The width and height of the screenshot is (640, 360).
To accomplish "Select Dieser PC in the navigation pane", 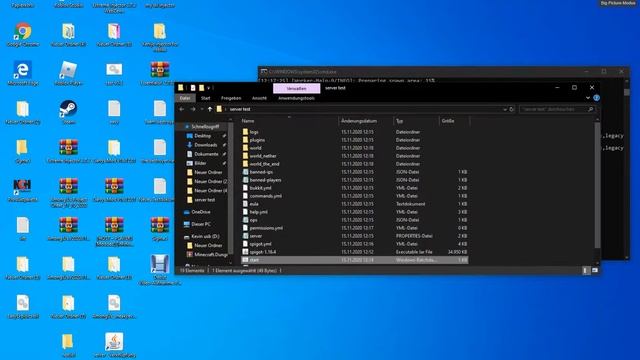I will pyautogui.click(x=201, y=224).
